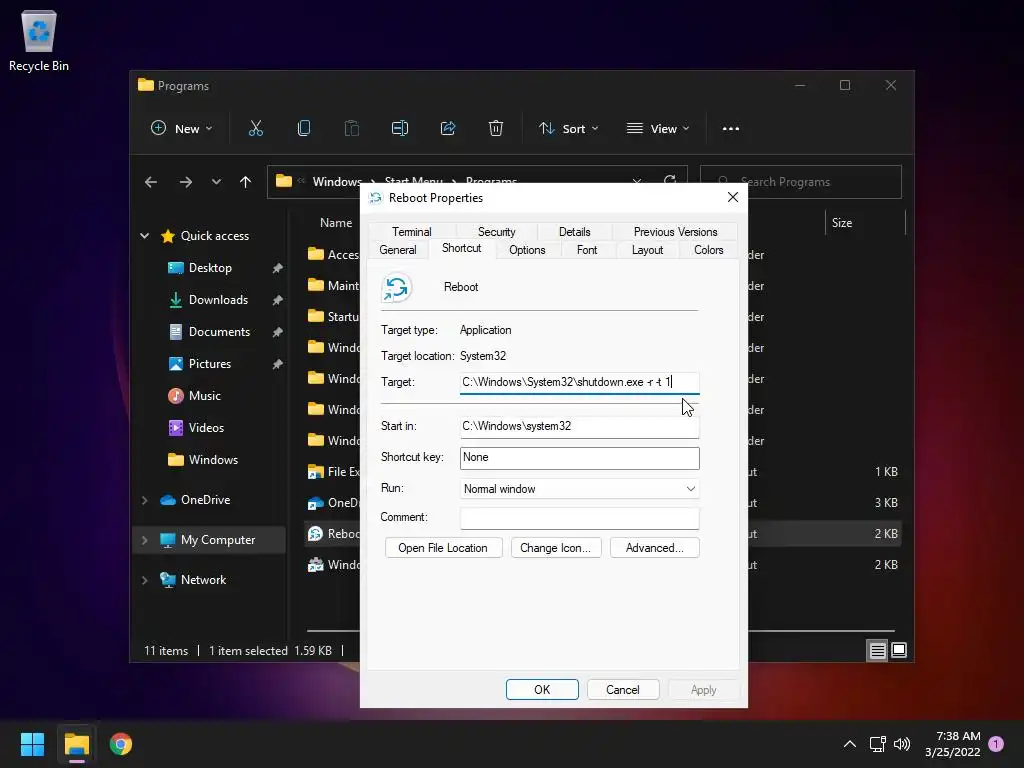Open the New dropdown in Explorer
Screen dimensions: 1024x768
click(x=182, y=129)
